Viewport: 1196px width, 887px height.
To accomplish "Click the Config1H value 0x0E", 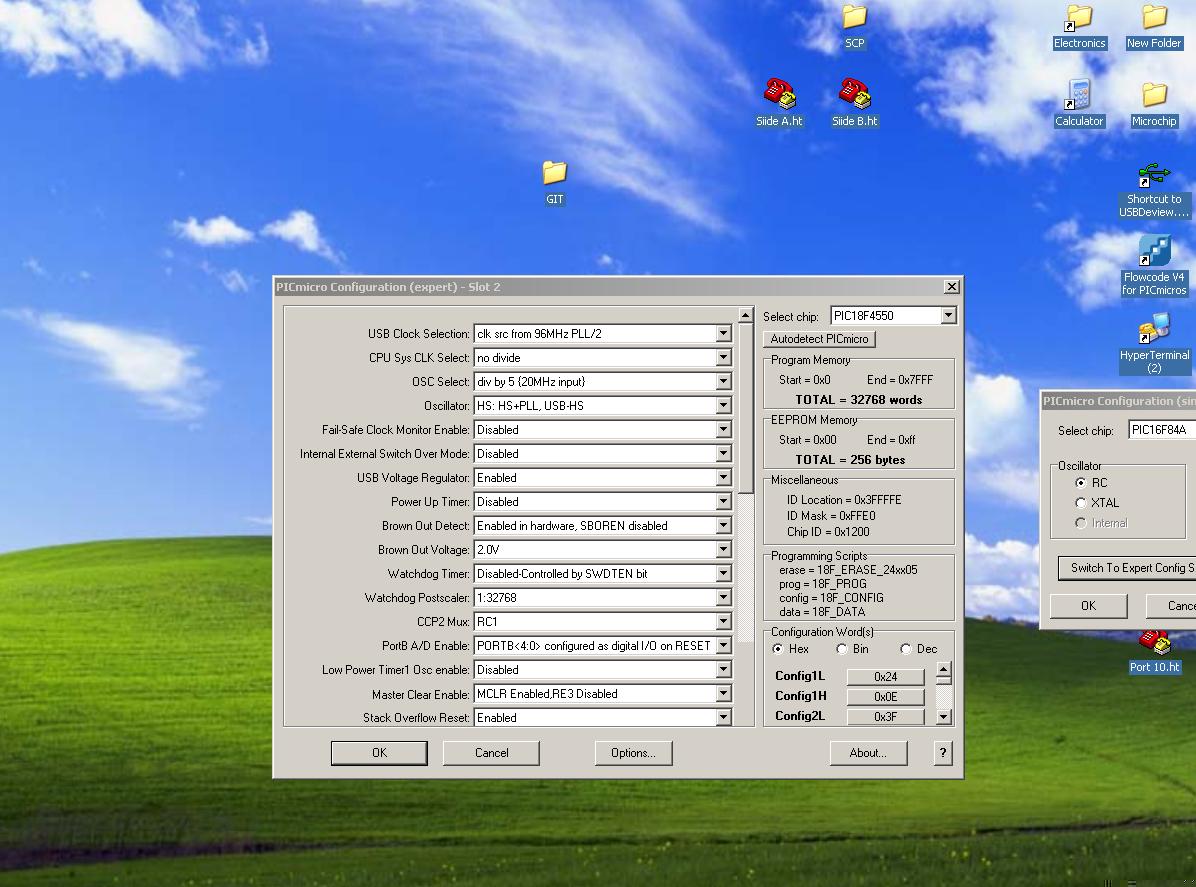I will [886, 696].
